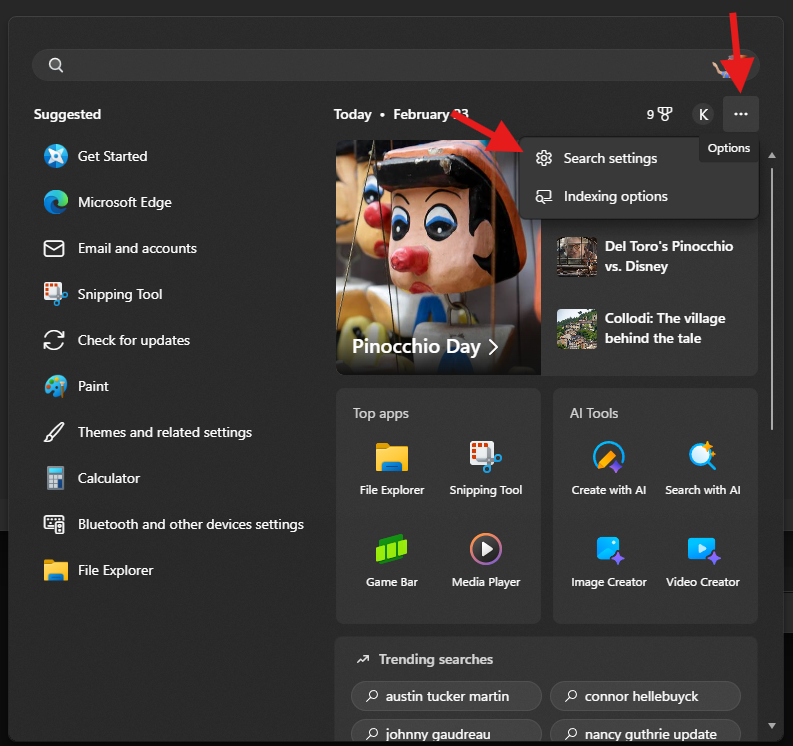Screen dimensions: 793x746
Task: Open Bluetooth and other devices settings icon
Action: click(x=54, y=524)
